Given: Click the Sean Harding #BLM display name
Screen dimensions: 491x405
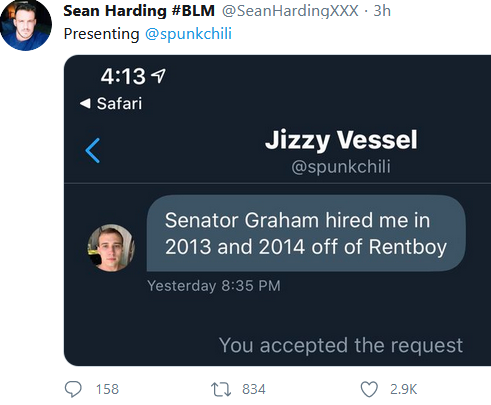Looking at the screenshot, I should pos(139,11).
